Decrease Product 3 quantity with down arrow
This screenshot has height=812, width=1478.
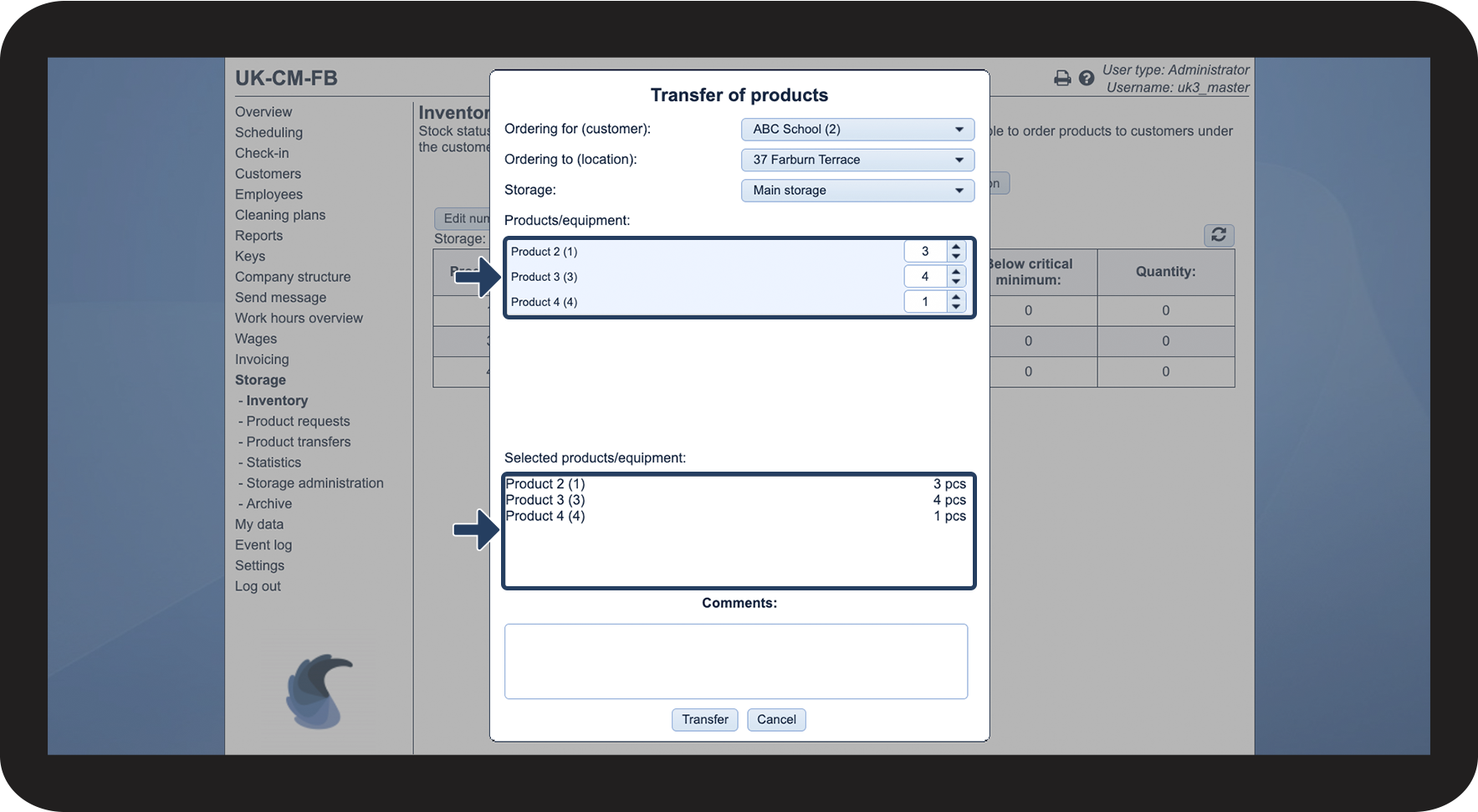click(956, 281)
